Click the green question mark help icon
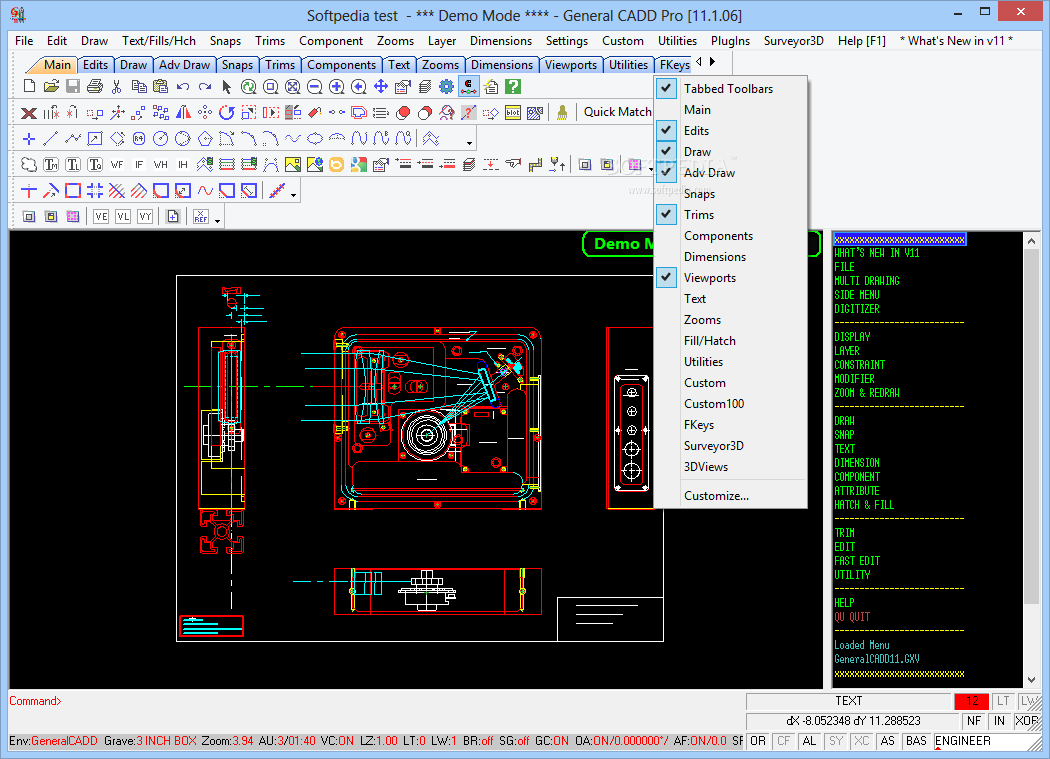Image resolution: width=1050 pixels, height=759 pixels. click(x=513, y=86)
